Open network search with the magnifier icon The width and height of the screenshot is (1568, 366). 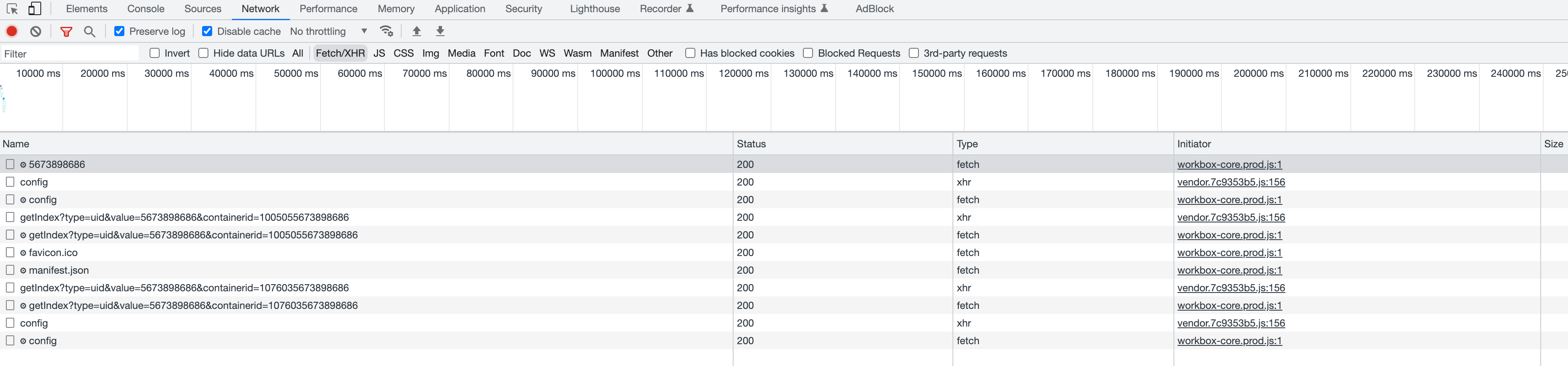(89, 31)
